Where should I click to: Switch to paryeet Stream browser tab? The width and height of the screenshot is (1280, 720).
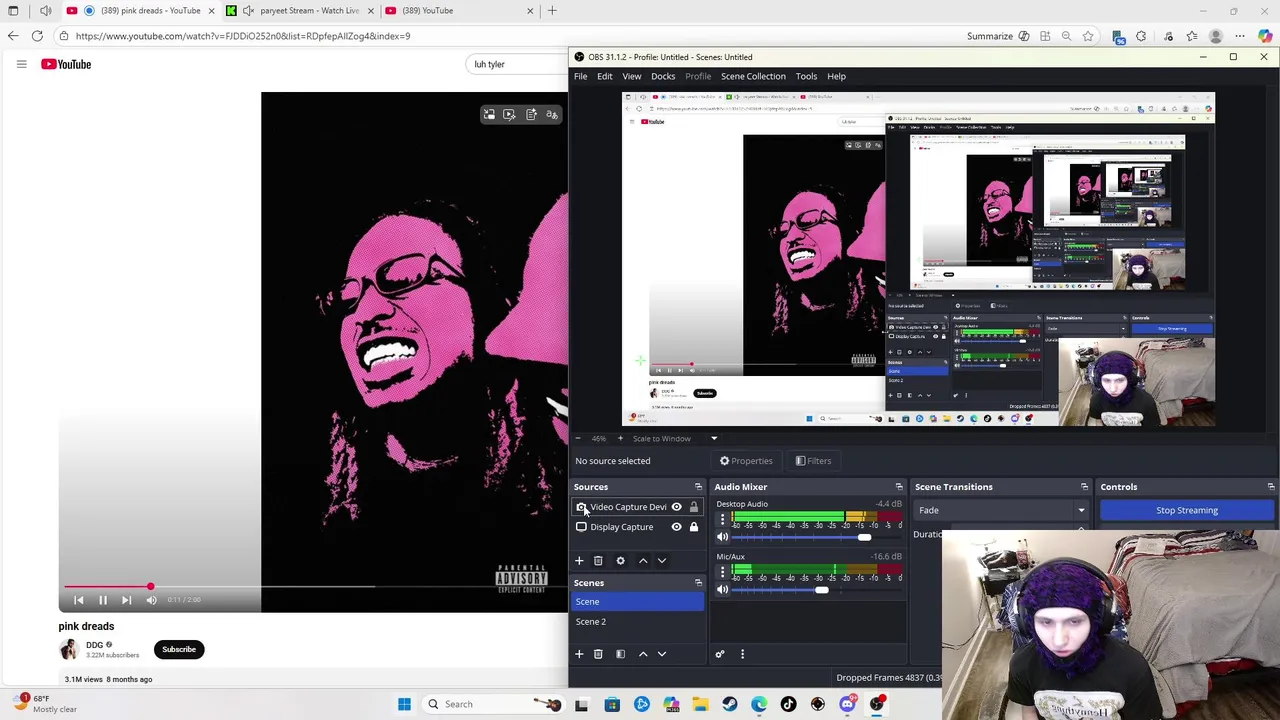point(300,11)
